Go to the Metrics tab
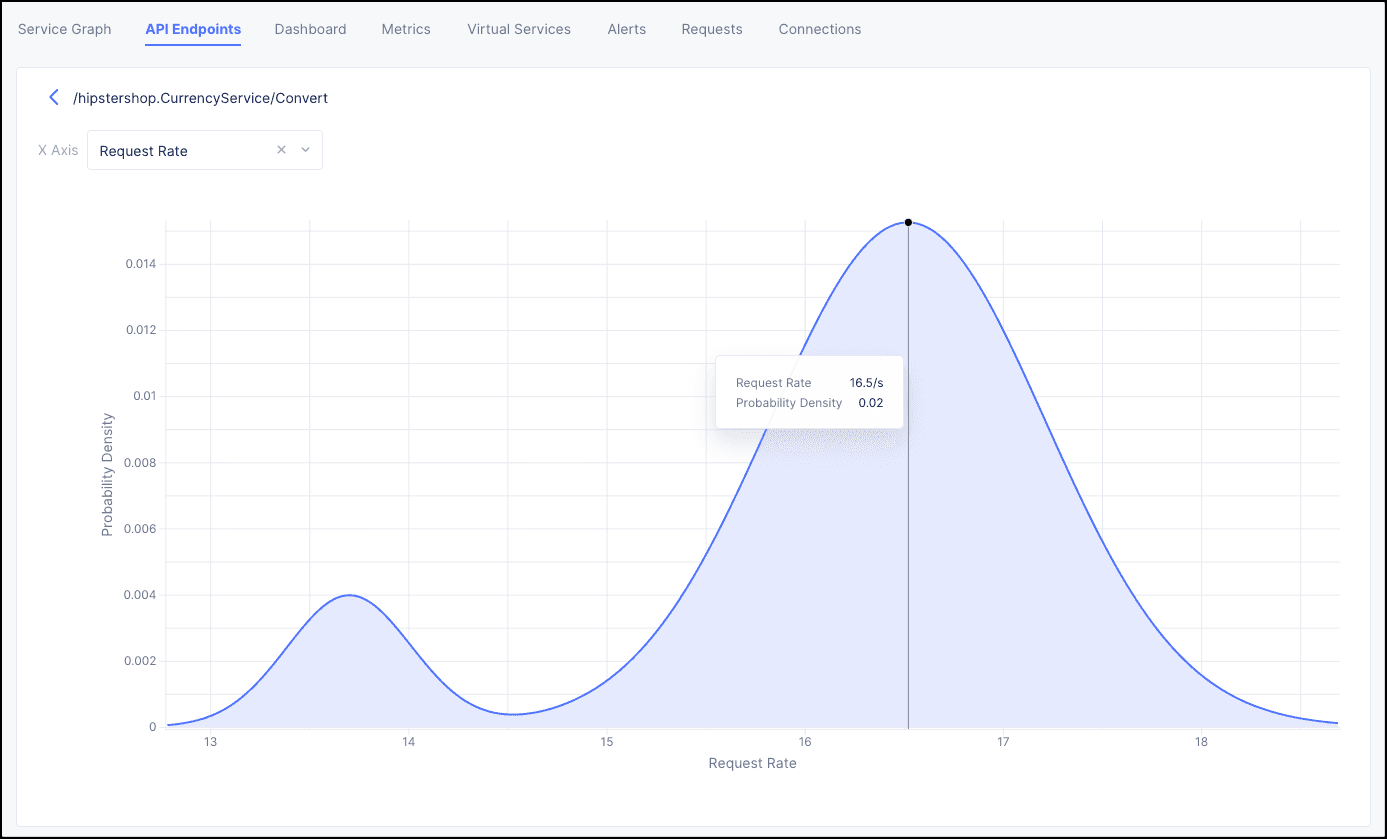The width and height of the screenshot is (1387, 839). [406, 29]
